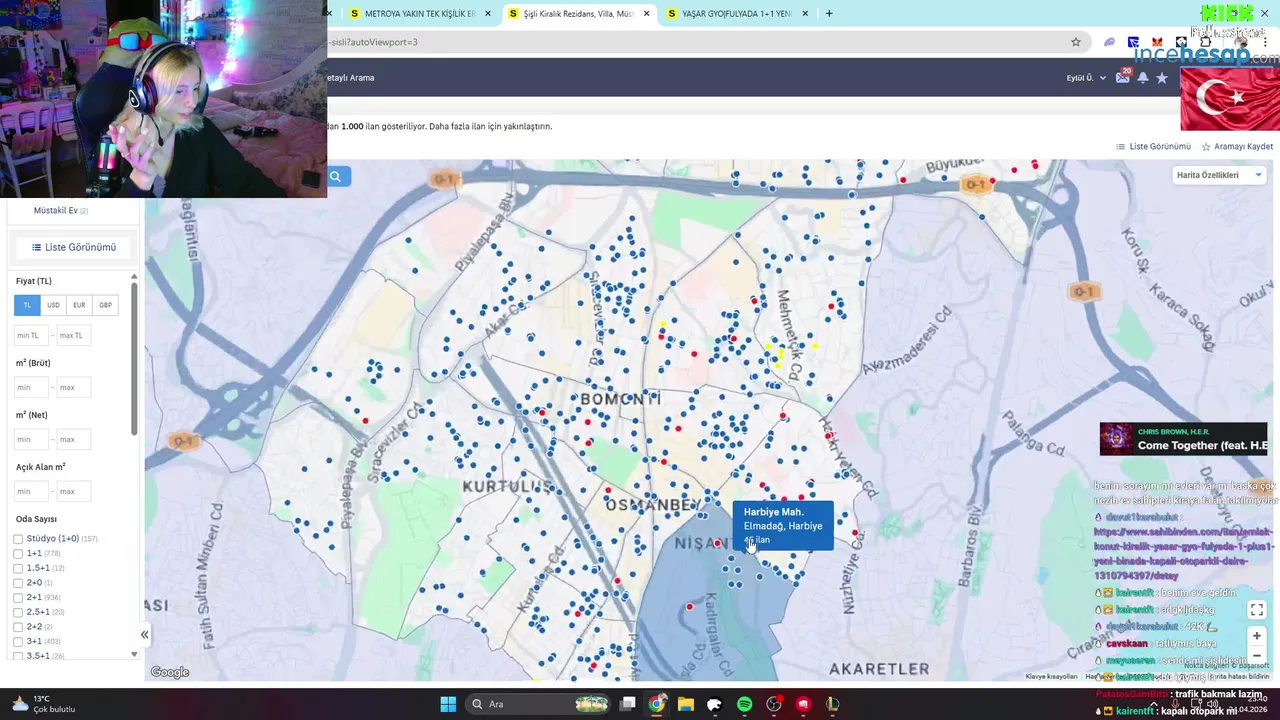The image size is (1280, 720).
Task: Open Task View on the taskbar
Action: tap(628, 704)
